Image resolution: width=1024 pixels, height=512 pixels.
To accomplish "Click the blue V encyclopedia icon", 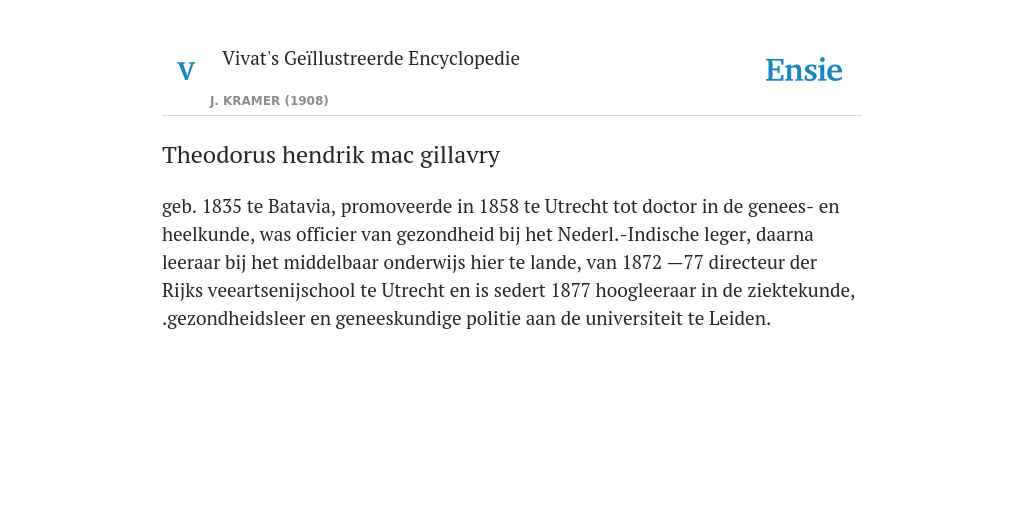I will (x=186, y=71).
